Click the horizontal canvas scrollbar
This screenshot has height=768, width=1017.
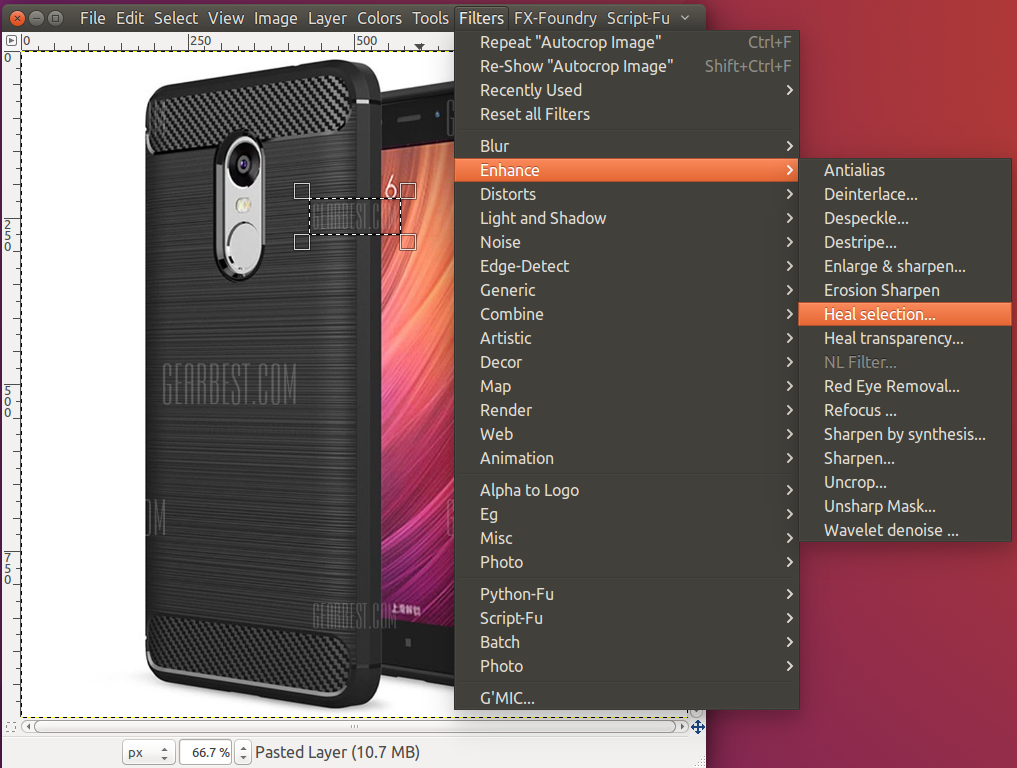tap(355, 726)
